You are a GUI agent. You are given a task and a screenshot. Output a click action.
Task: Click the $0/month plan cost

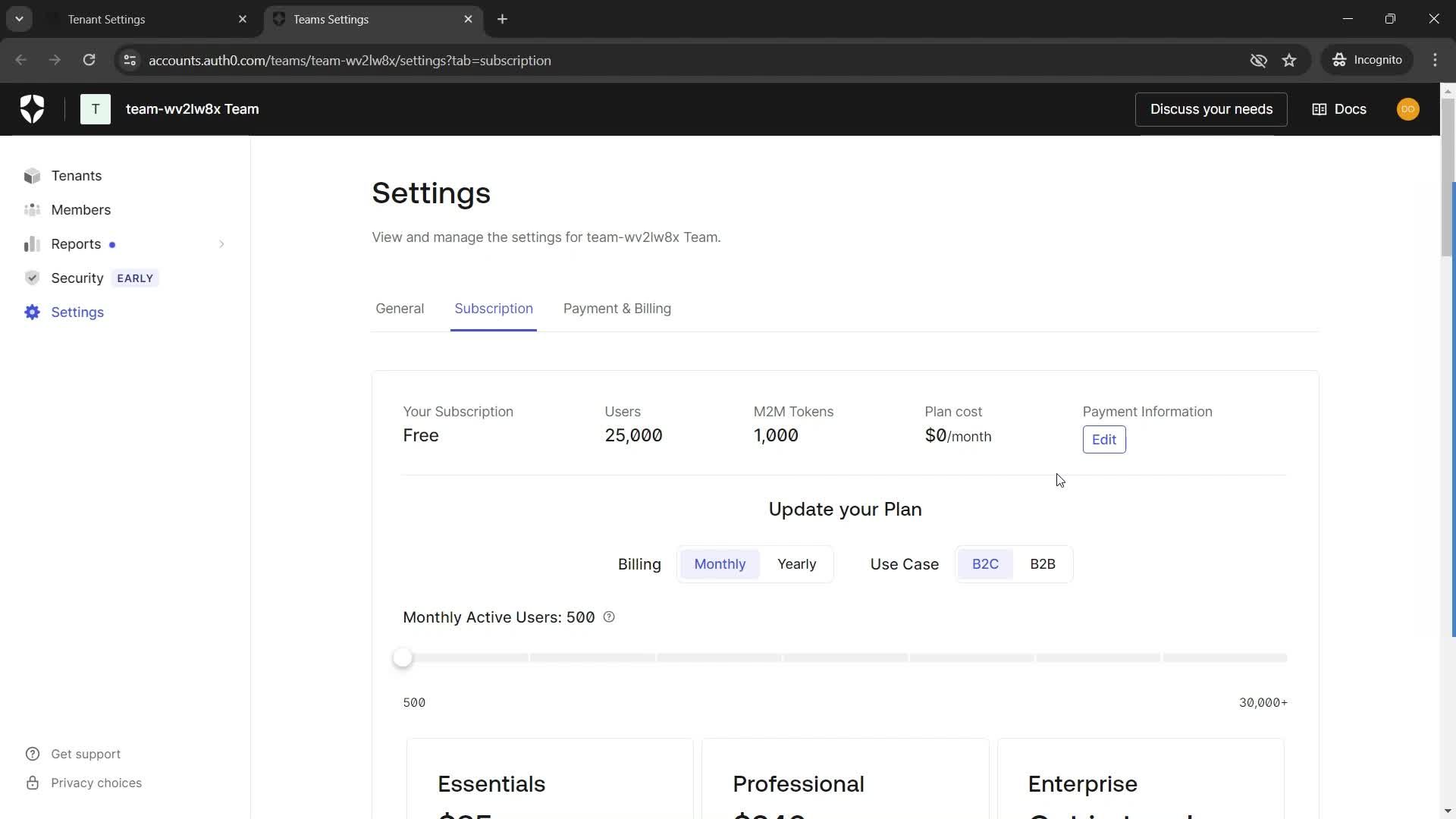958,436
